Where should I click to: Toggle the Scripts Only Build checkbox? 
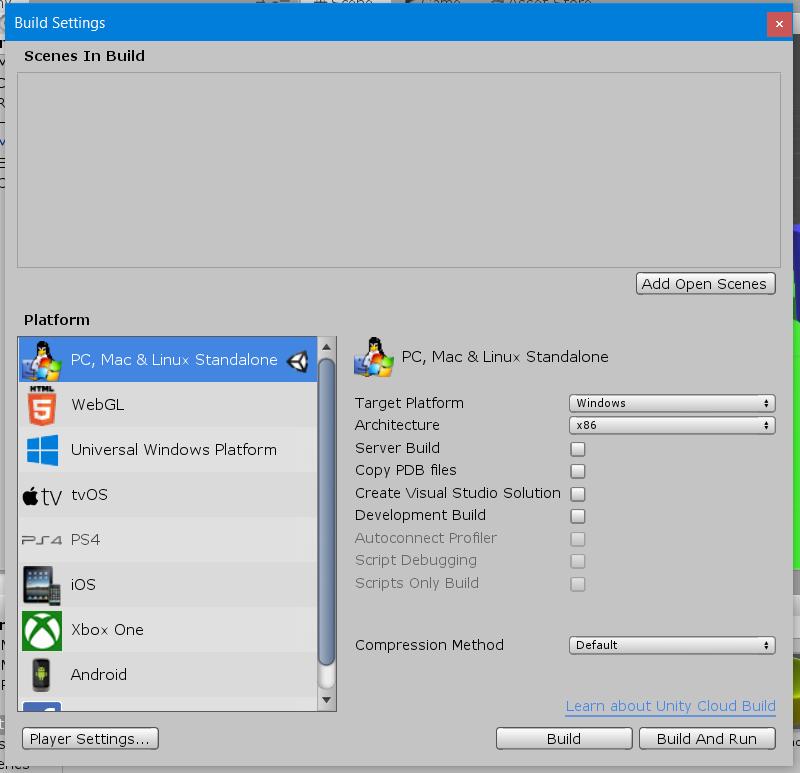(x=578, y=584)
